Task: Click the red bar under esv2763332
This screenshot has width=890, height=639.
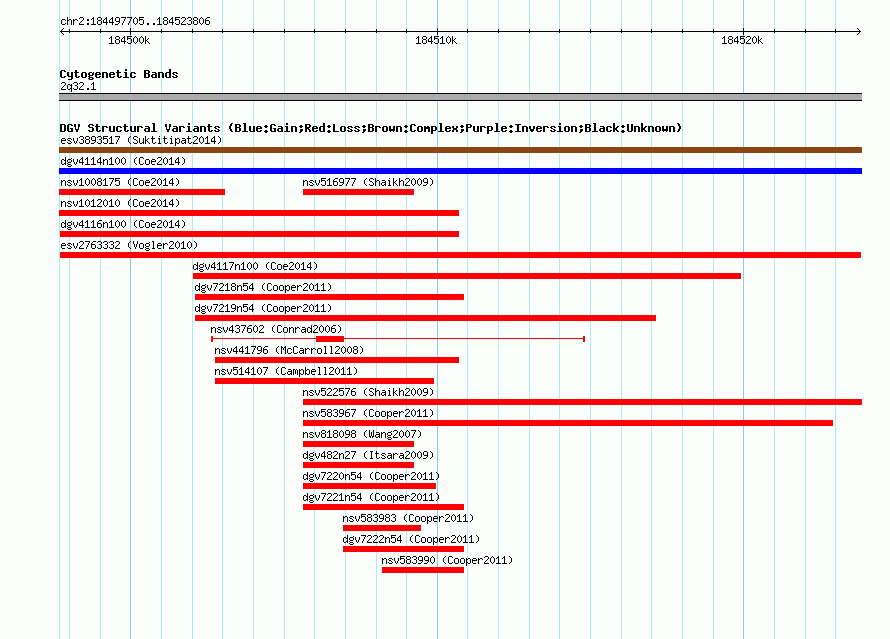Action: click(x=460, y=255)
